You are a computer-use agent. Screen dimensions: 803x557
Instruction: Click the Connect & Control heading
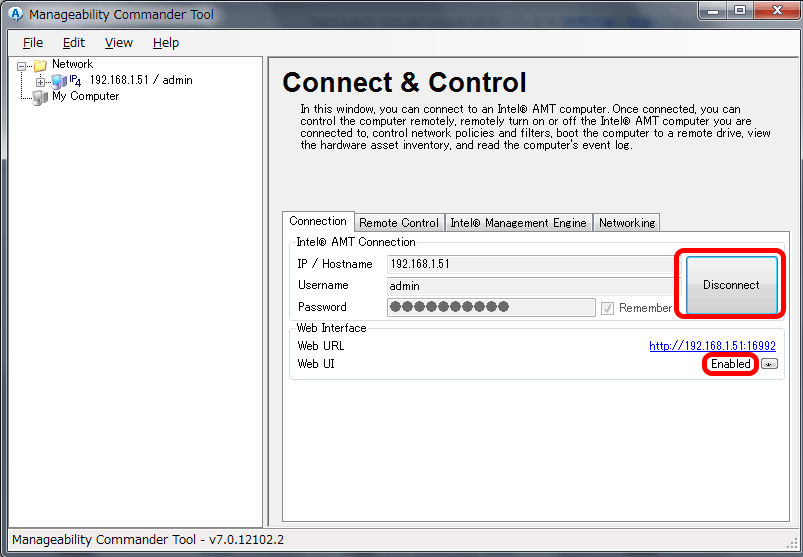tap(404, 82)
